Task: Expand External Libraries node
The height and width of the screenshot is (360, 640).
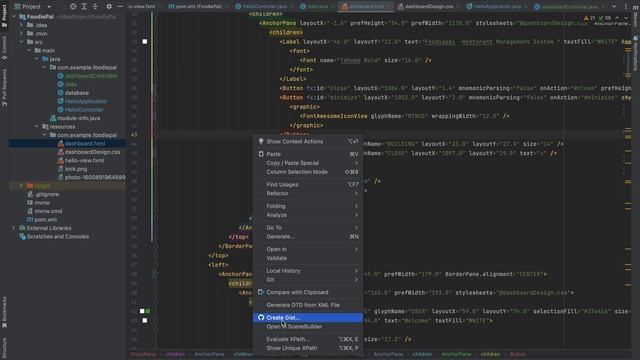Action: pyautogui.click(x=14, y=228)
